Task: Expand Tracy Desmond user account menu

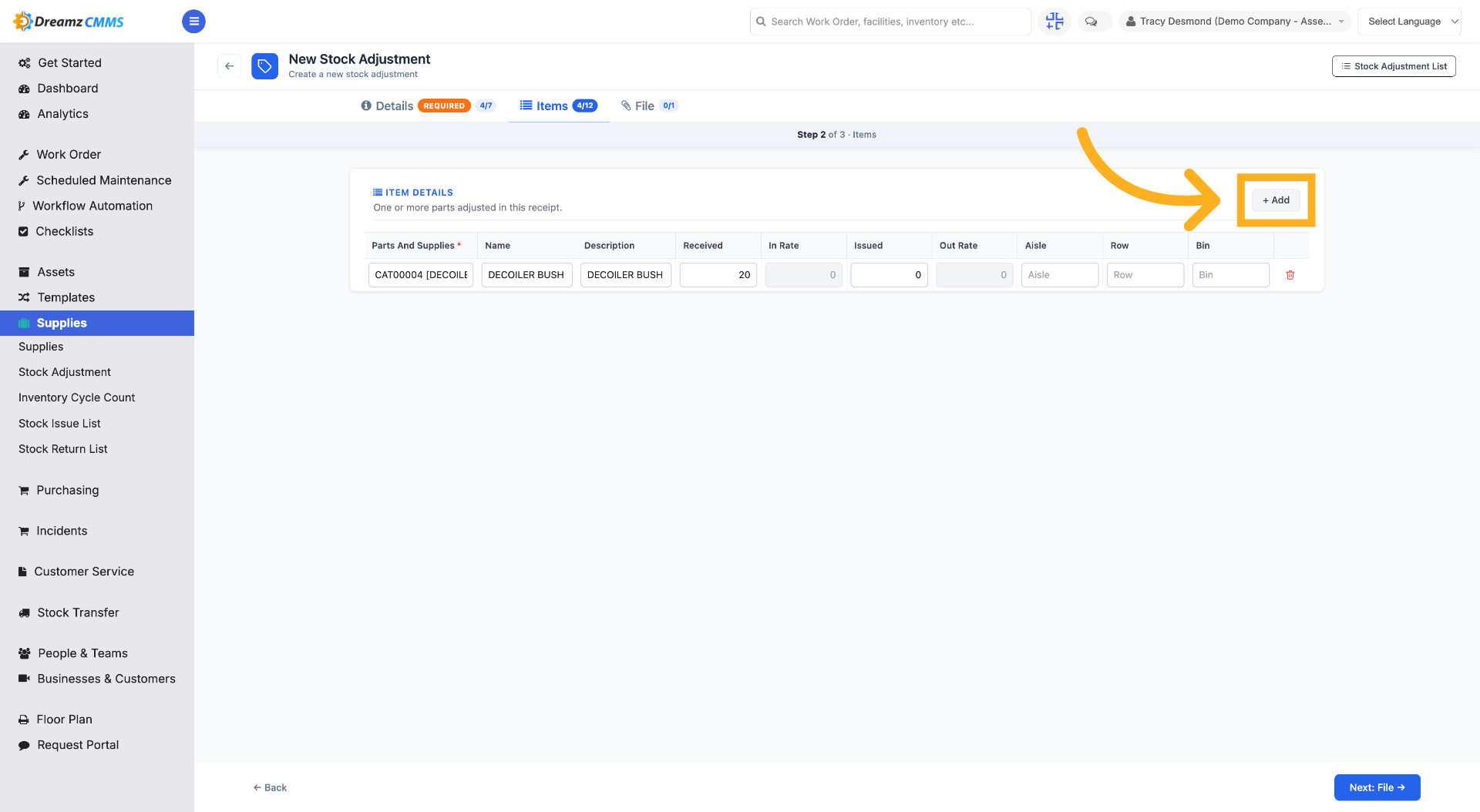Action: coord(1235,22)
